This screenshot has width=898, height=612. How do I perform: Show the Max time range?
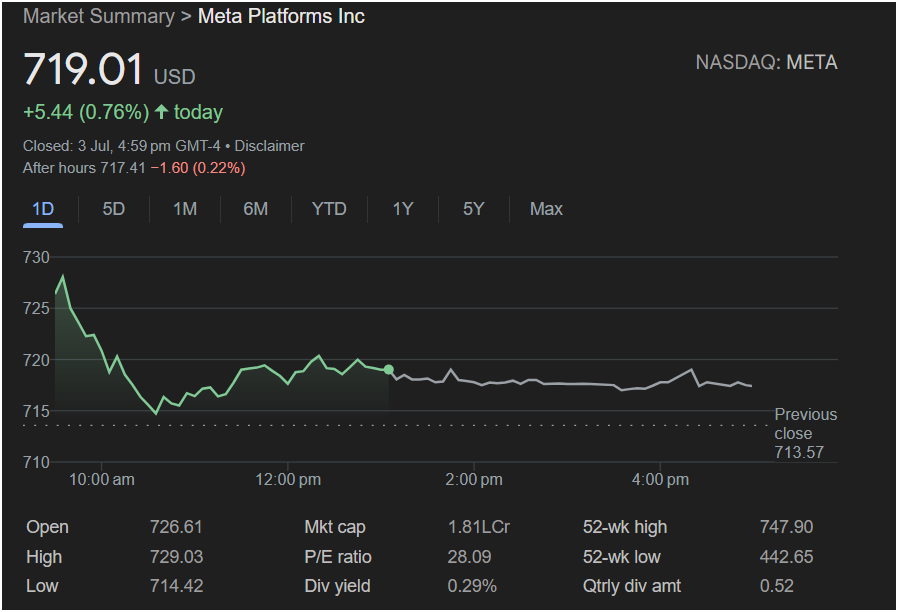point(546,209)
